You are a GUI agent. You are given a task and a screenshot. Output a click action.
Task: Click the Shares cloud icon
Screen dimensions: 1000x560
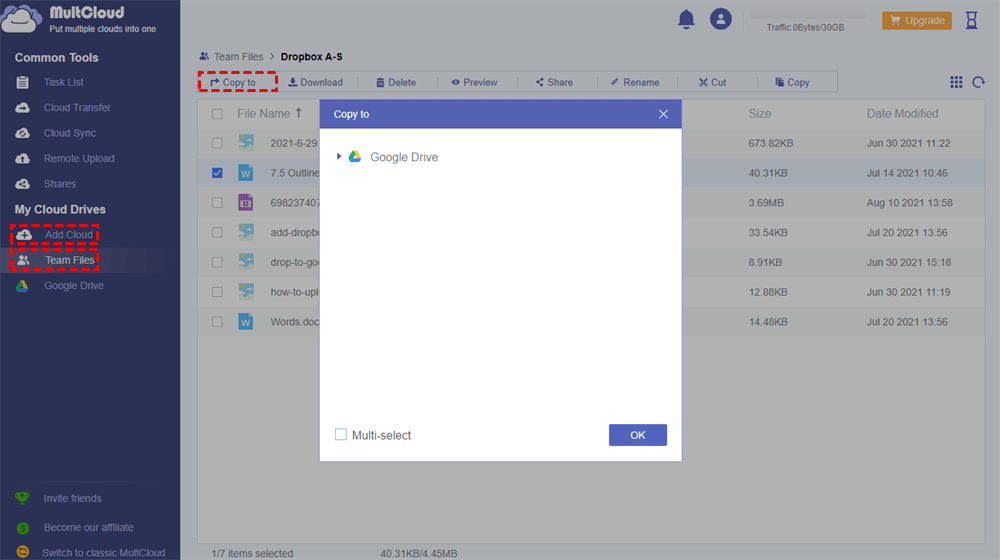(x=22, y=184)
